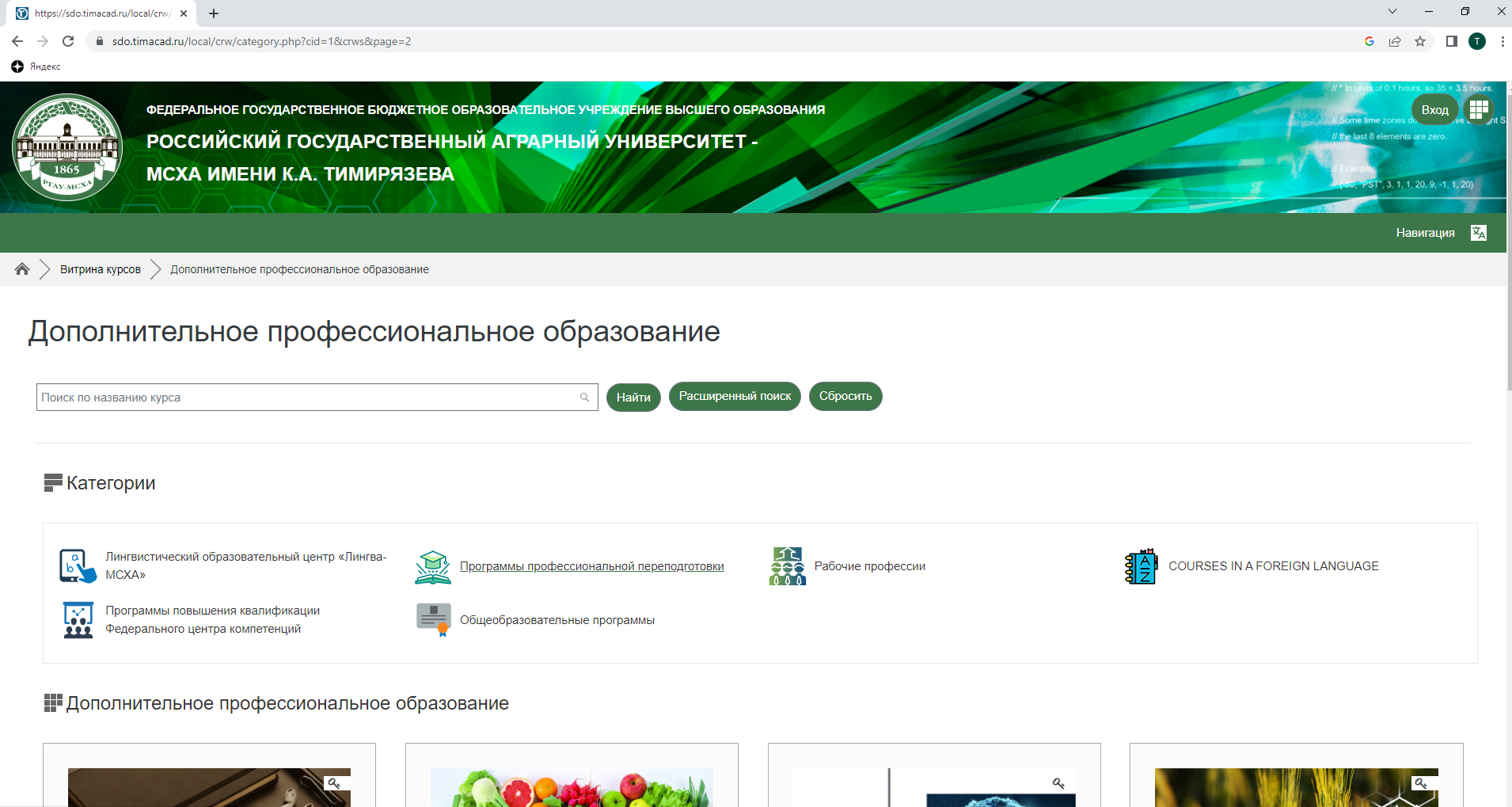This screenshot has height=807, width=1512.
Task: Click the Courses in a Foreign Language icon
Action: coord(1141,566)
